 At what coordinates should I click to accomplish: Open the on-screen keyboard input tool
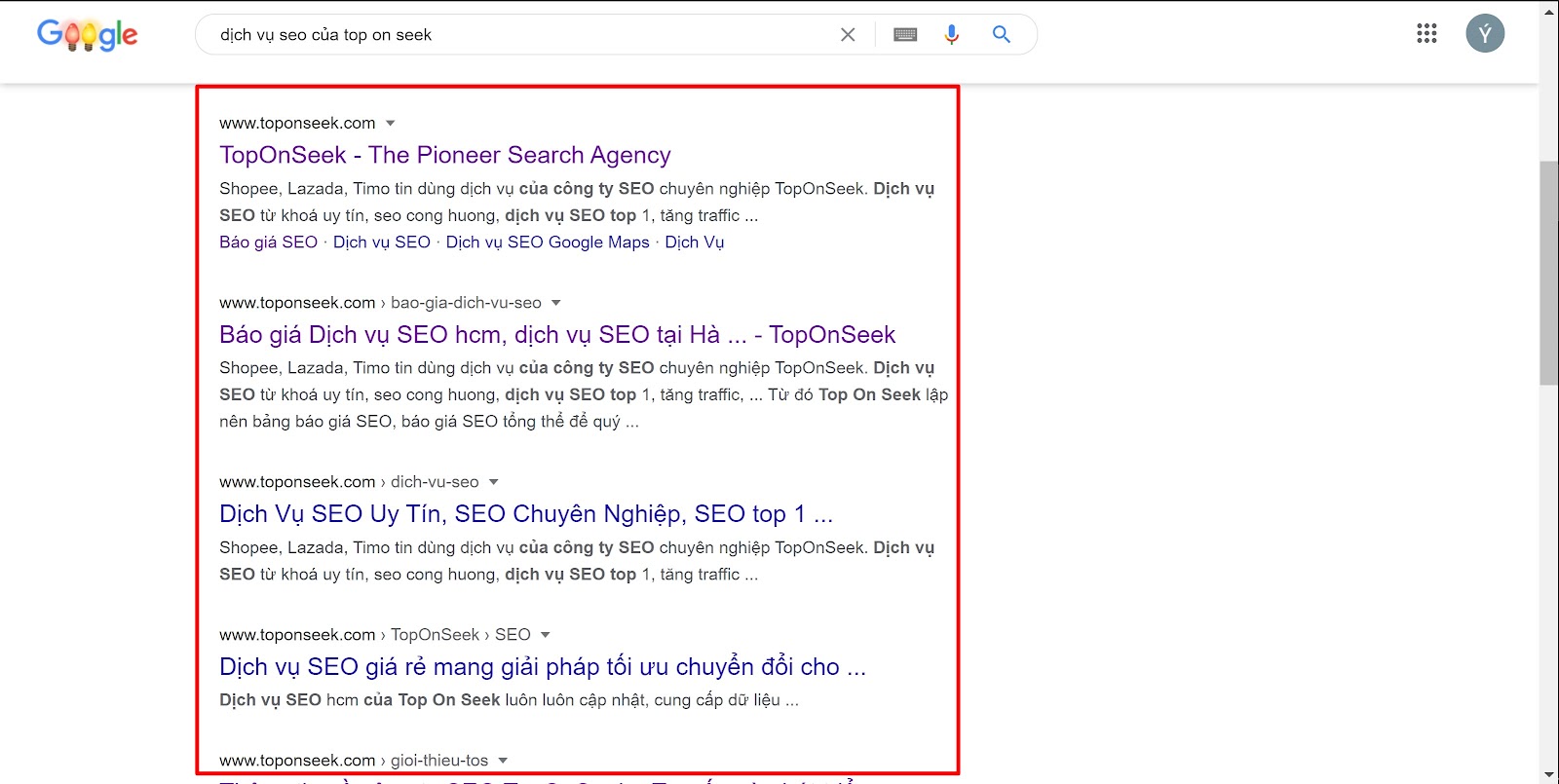(x=905, y=35)
